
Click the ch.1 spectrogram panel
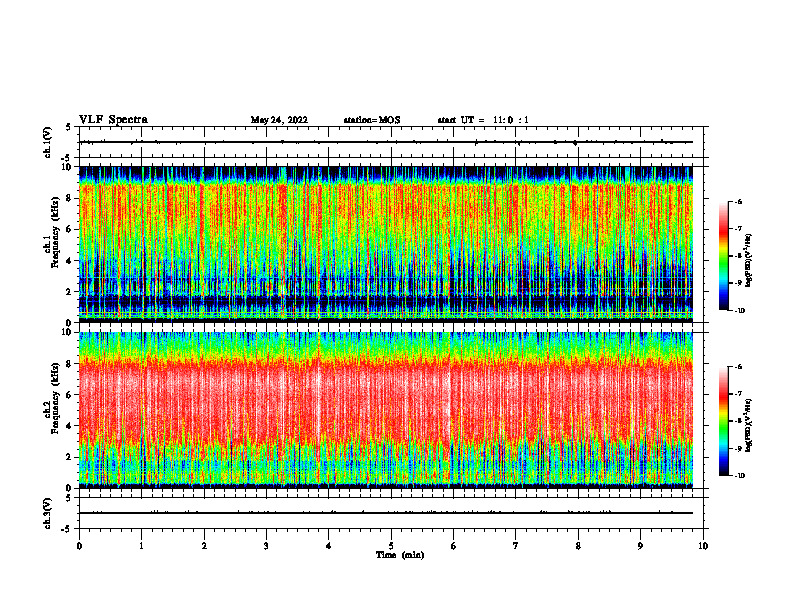386,244
